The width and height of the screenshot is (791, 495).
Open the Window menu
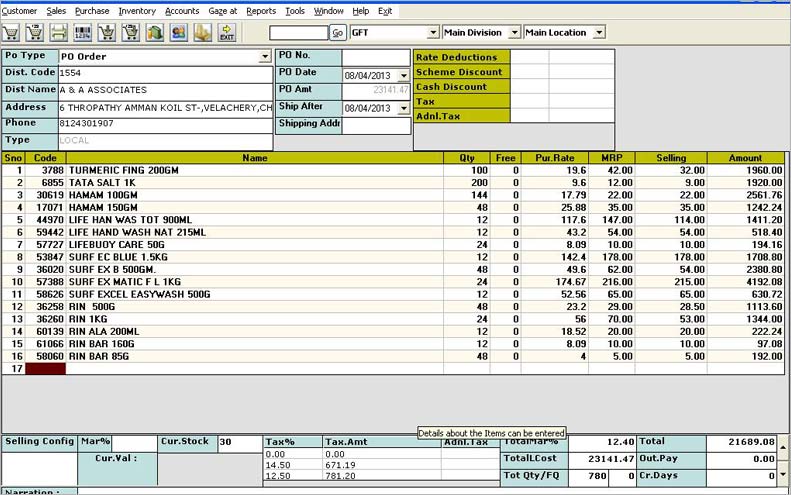coord(328,11)
